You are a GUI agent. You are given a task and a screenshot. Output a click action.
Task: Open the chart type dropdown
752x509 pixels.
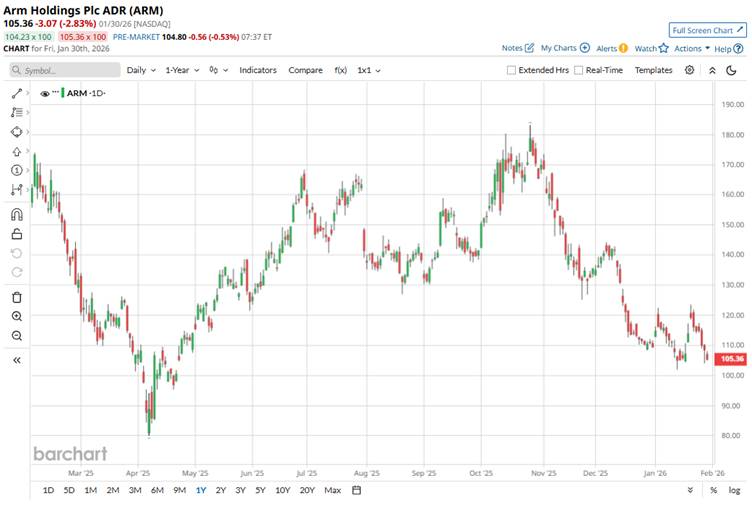click(218, 70)
